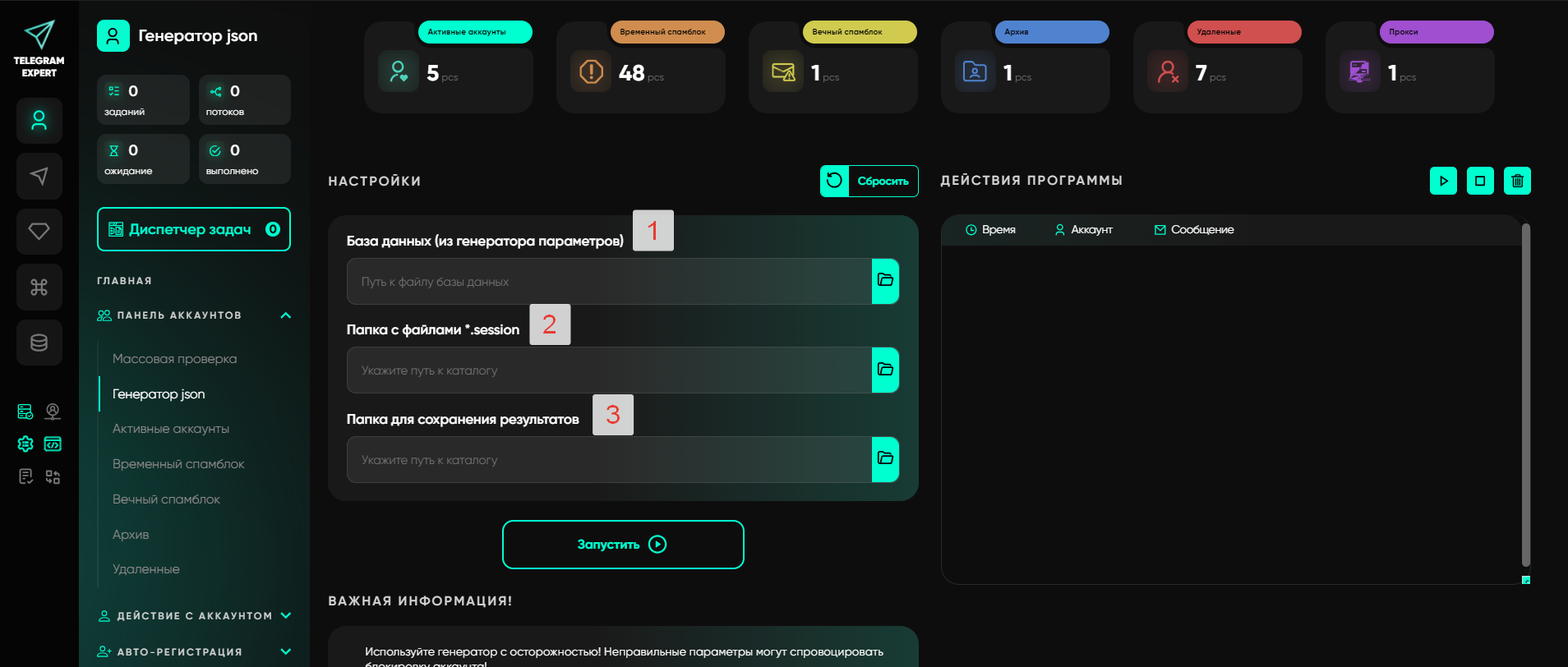Collapse the ПАНЕЛЬ АККАУНТОВ section
The width and height of the screenshot is (1568, 667).
285,315
